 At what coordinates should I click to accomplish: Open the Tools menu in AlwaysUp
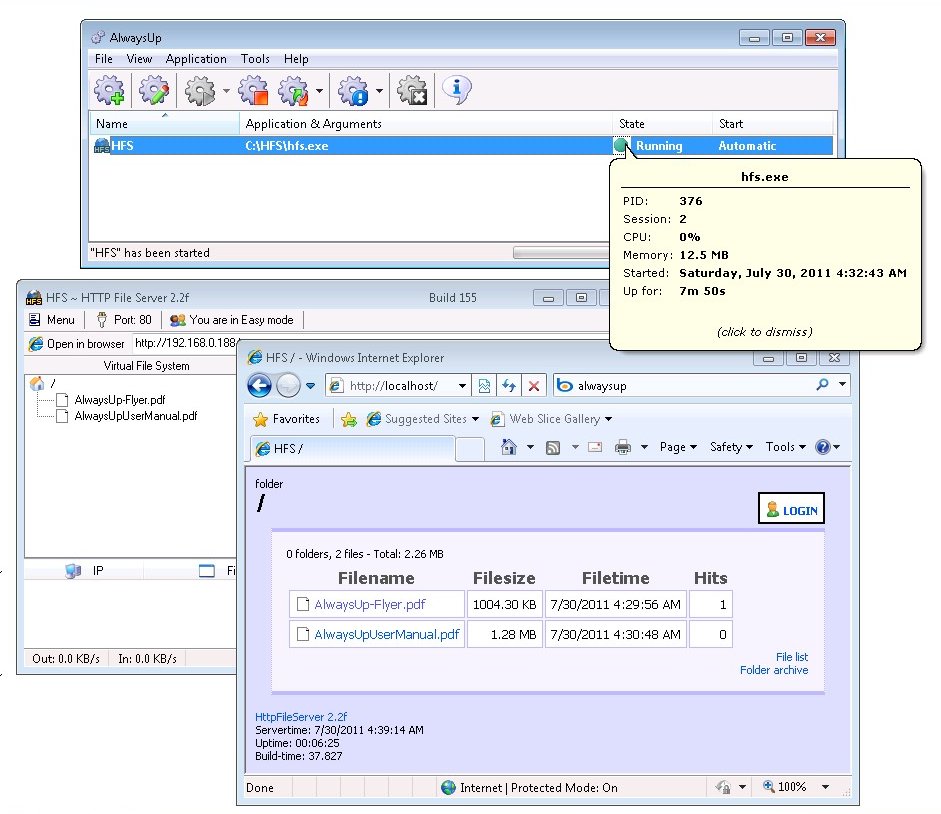pyautogui.click(x=255, y=59)
